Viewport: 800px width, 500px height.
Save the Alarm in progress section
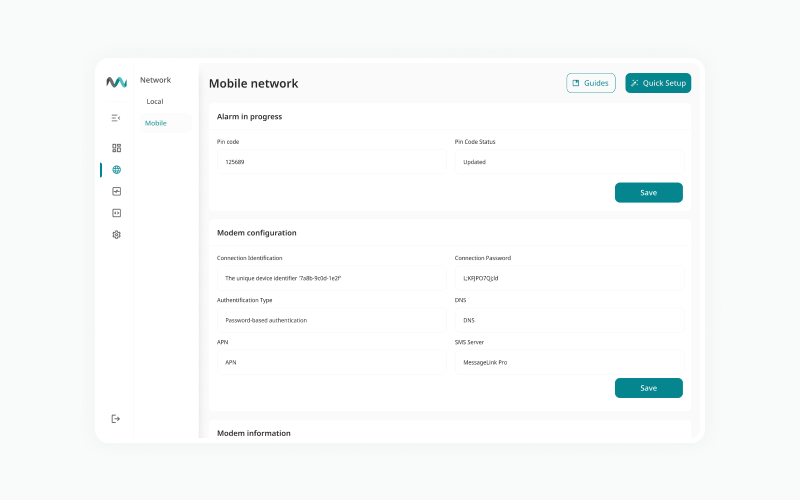[648, 192]
